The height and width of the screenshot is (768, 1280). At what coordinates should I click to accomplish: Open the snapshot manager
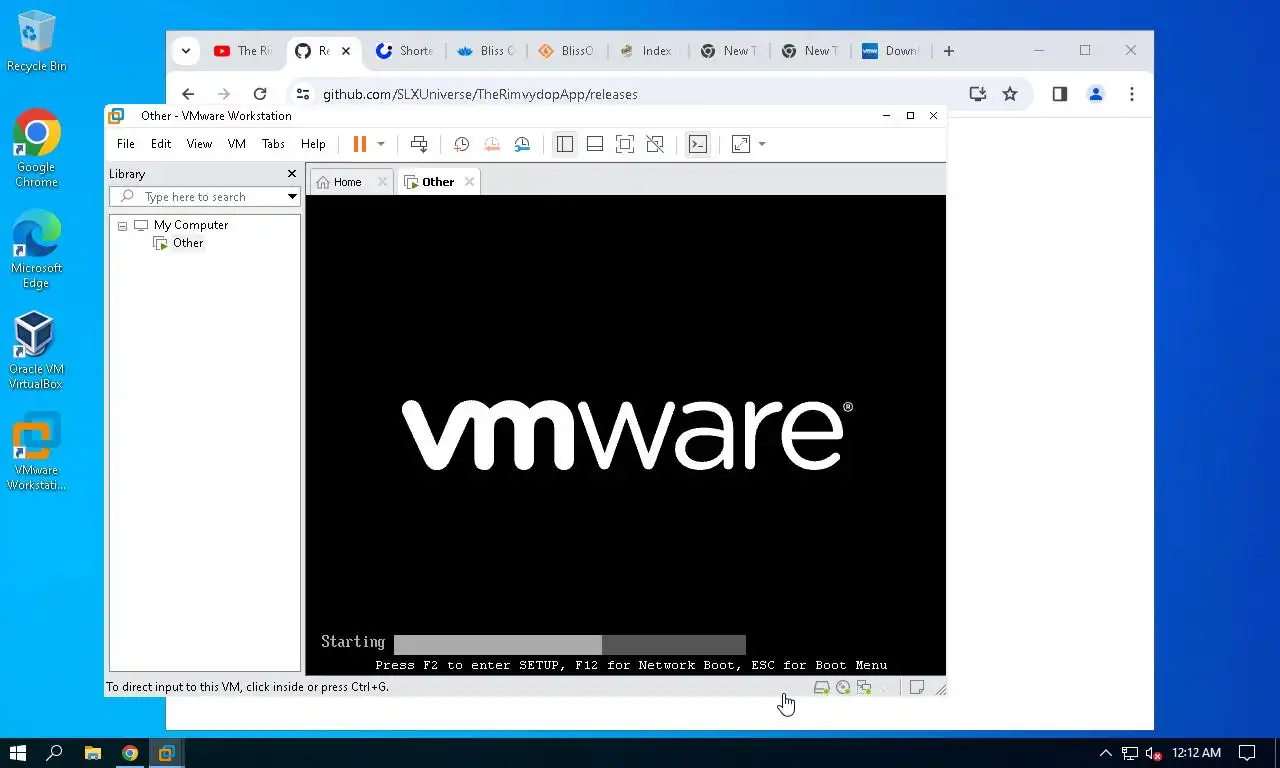point(522,144)
